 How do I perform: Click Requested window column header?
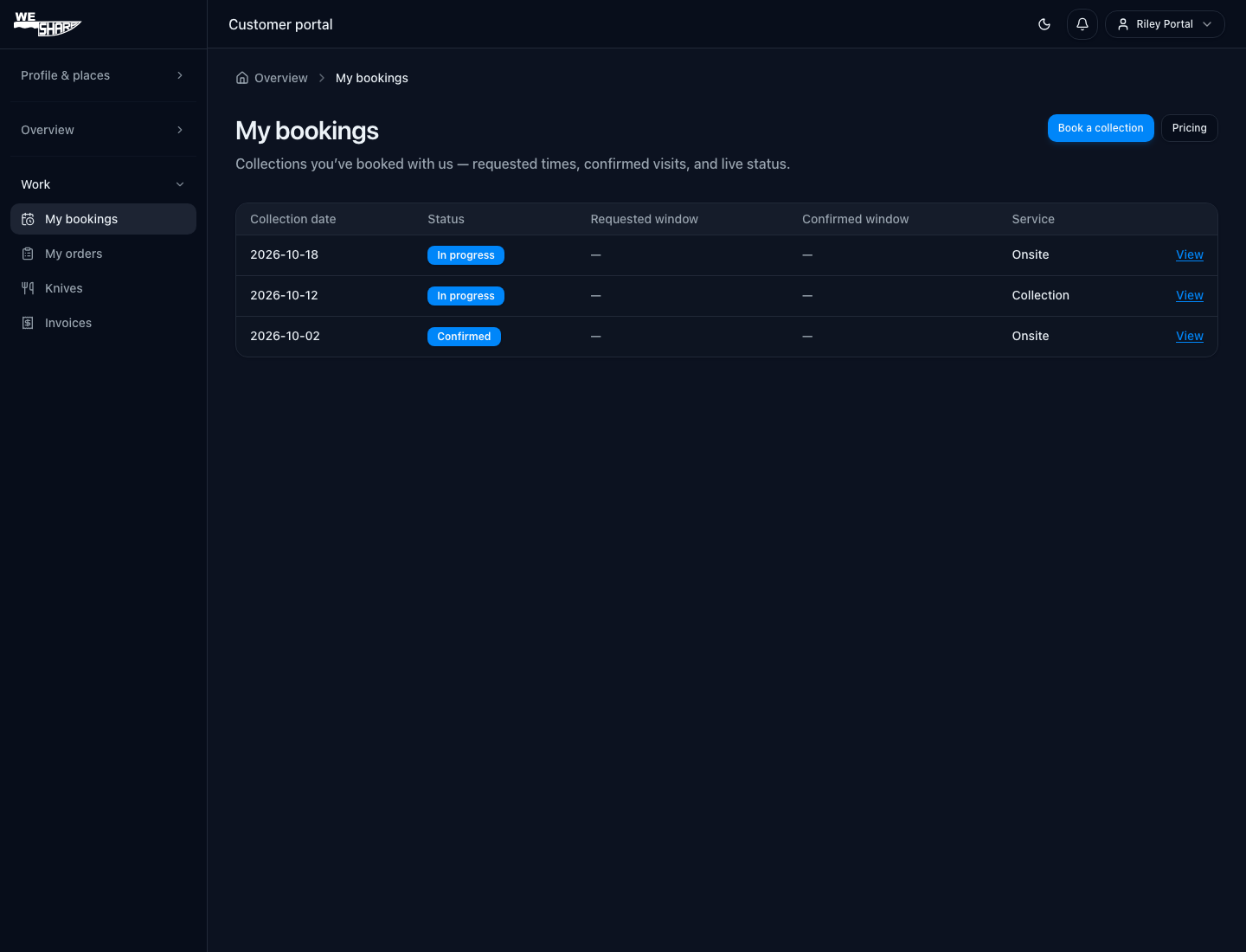(644, 219)
